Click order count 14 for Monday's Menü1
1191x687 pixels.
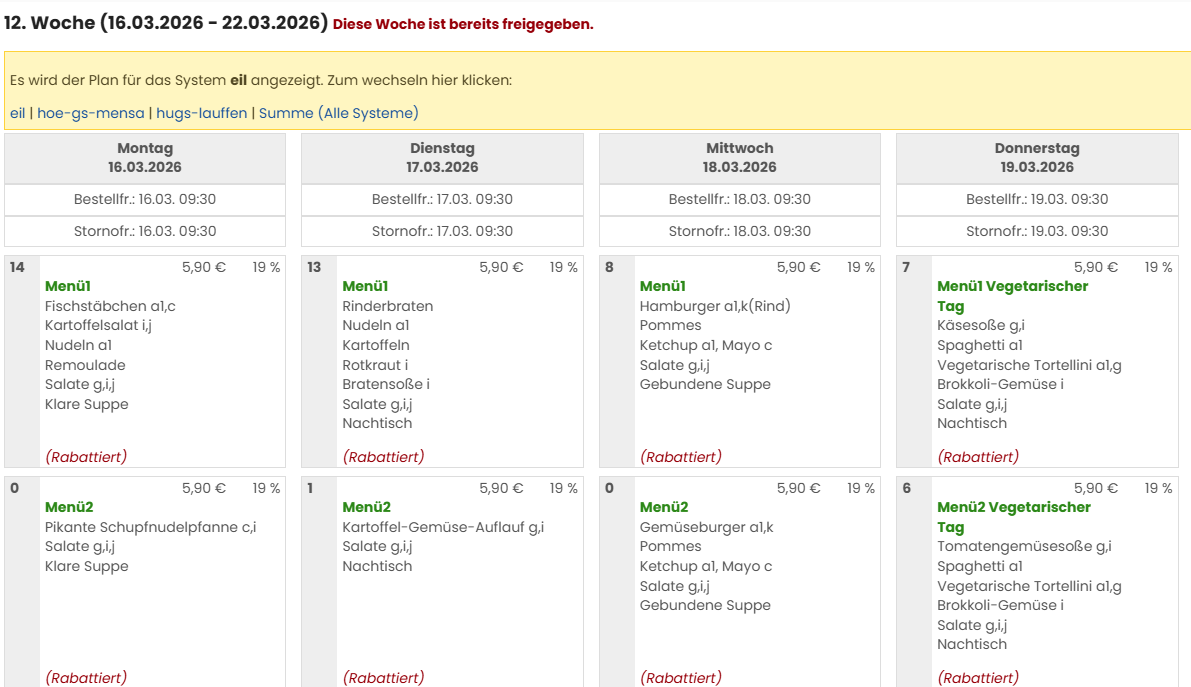(x=17, y=267)
